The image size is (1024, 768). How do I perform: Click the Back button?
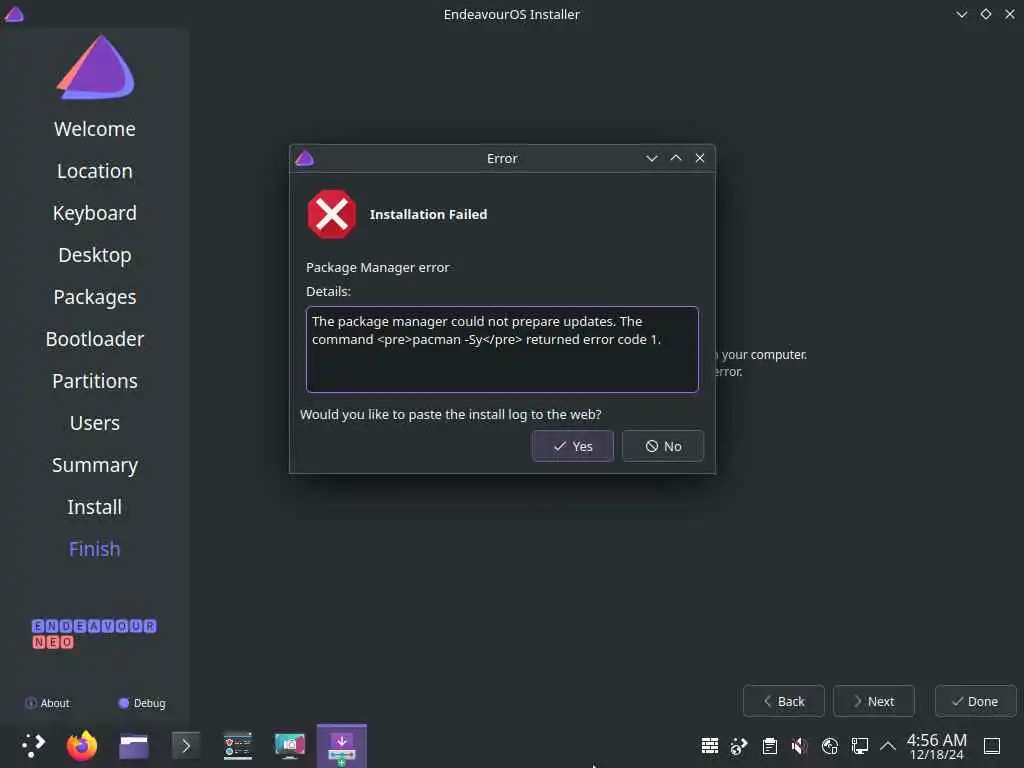pyautogui.click(x=784, y=701)
